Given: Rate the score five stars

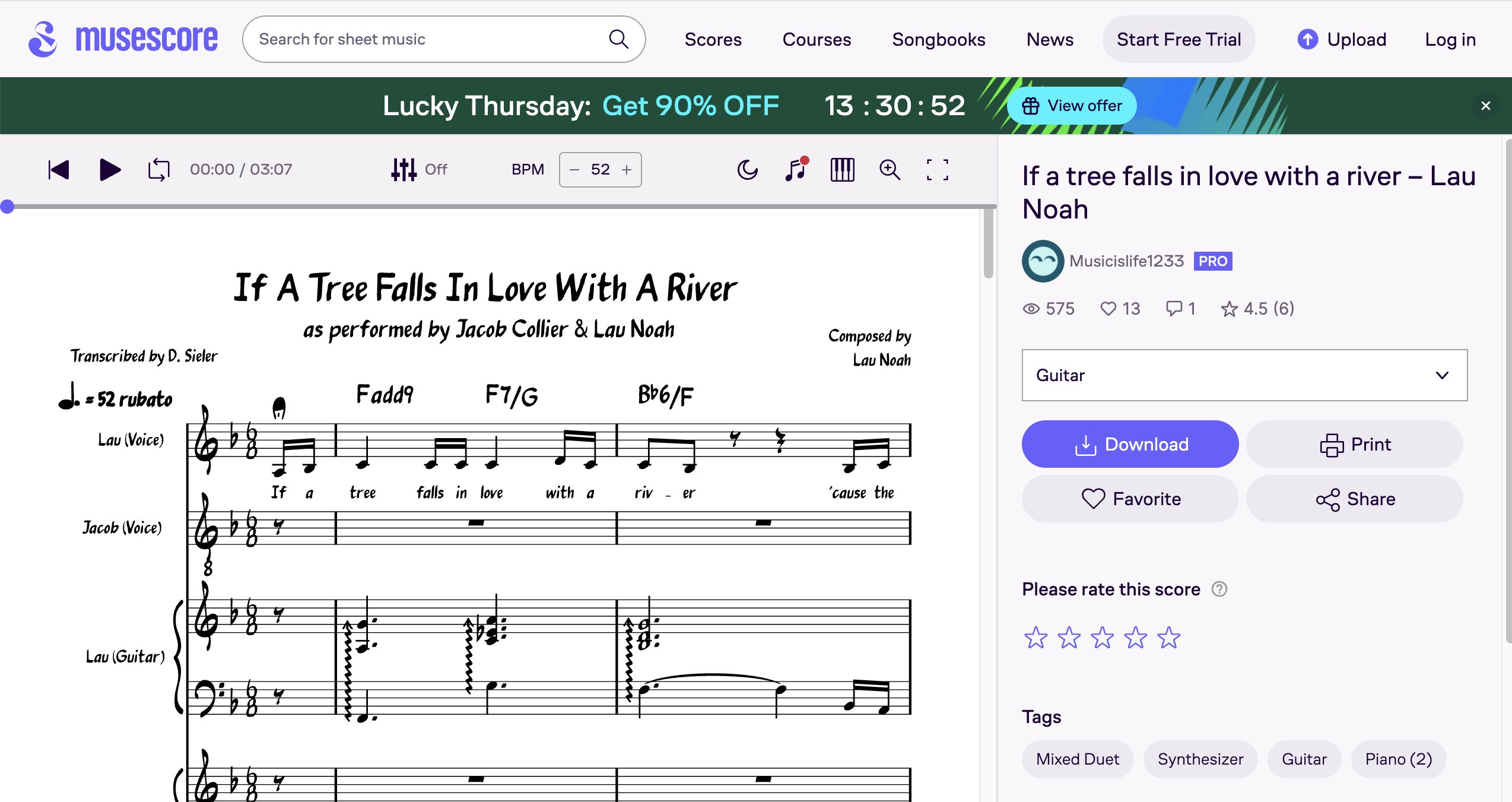Looking at the screenshot, I should click(1168, 638).
